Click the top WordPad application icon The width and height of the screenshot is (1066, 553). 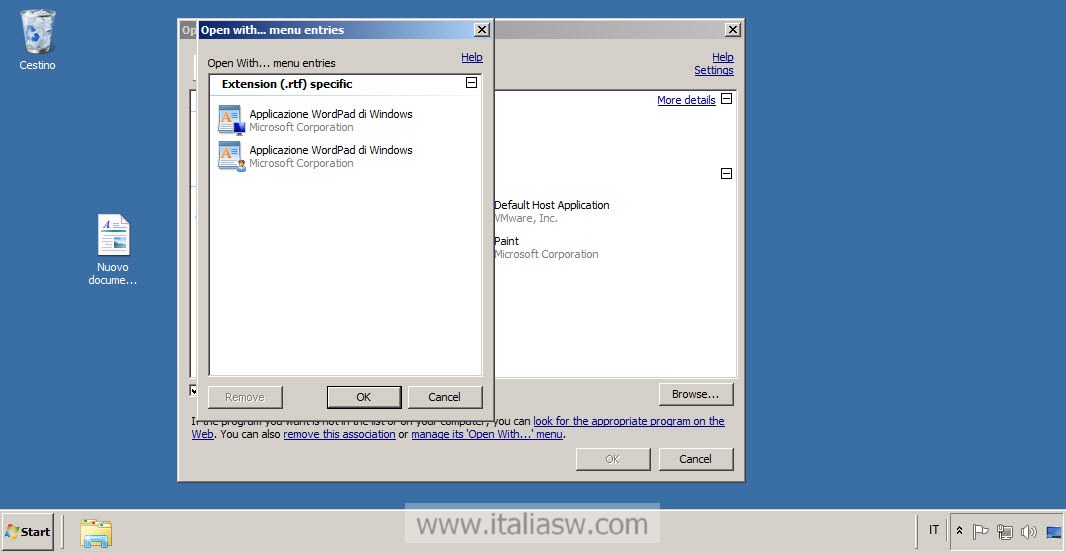pyautogui.click(x=231, y=120)
